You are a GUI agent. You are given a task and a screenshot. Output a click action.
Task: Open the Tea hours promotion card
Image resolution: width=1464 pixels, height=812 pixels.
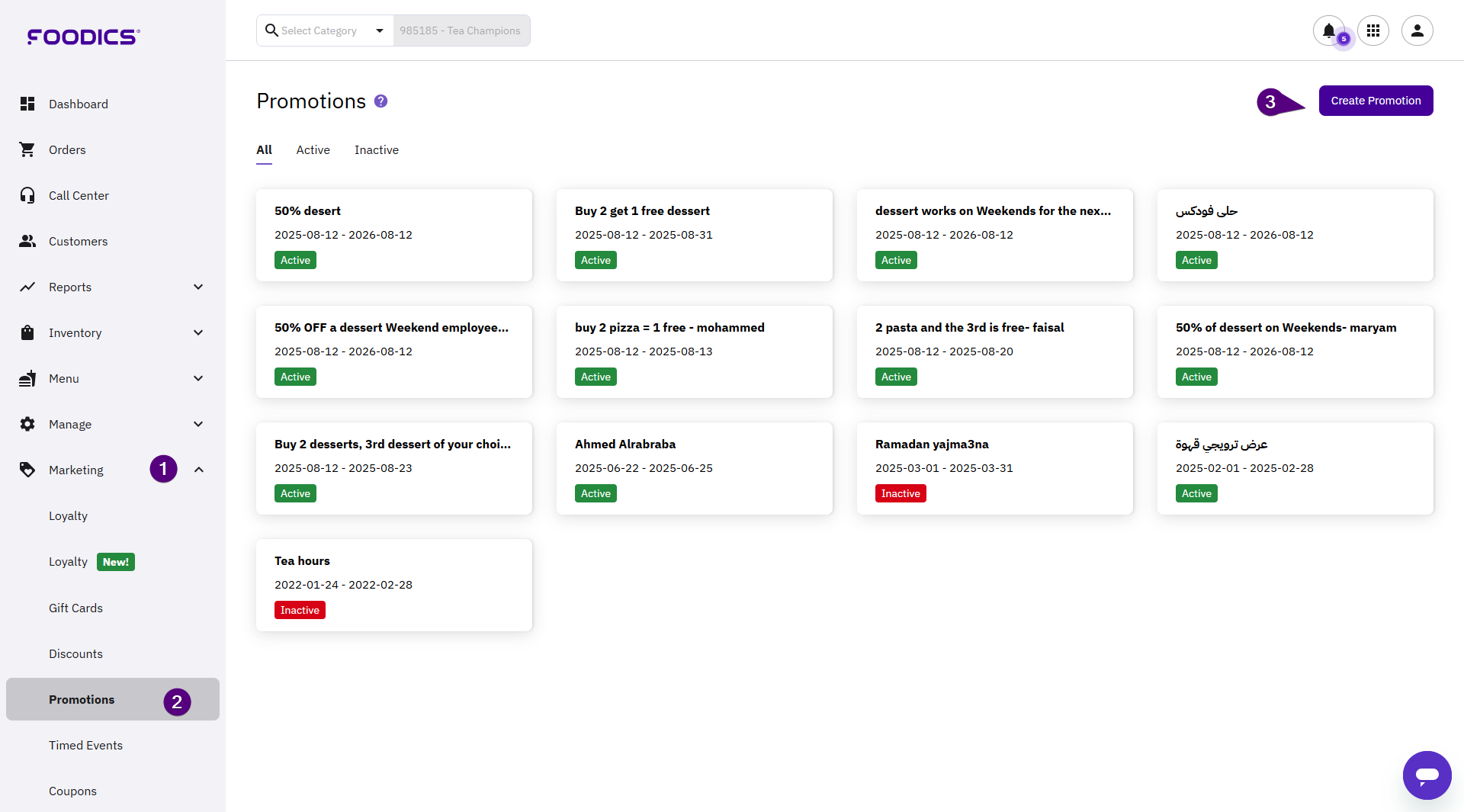(393, 585)
